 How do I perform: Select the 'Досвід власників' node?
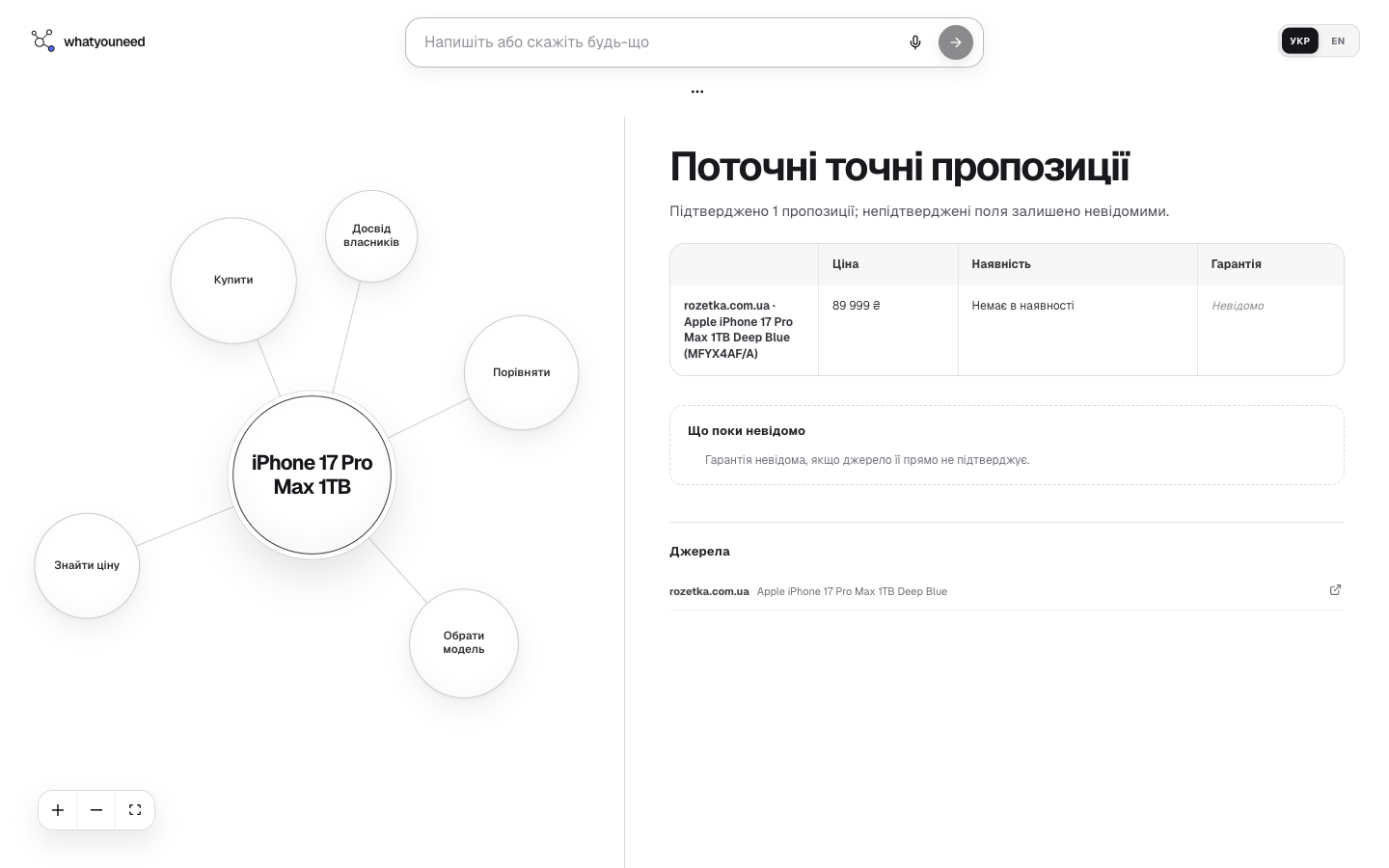[371, 236]
